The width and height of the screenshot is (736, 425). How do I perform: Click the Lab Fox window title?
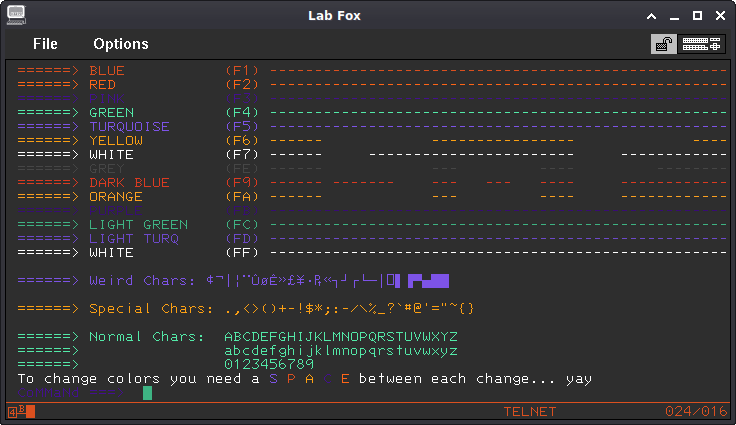(x=334, y=15)
